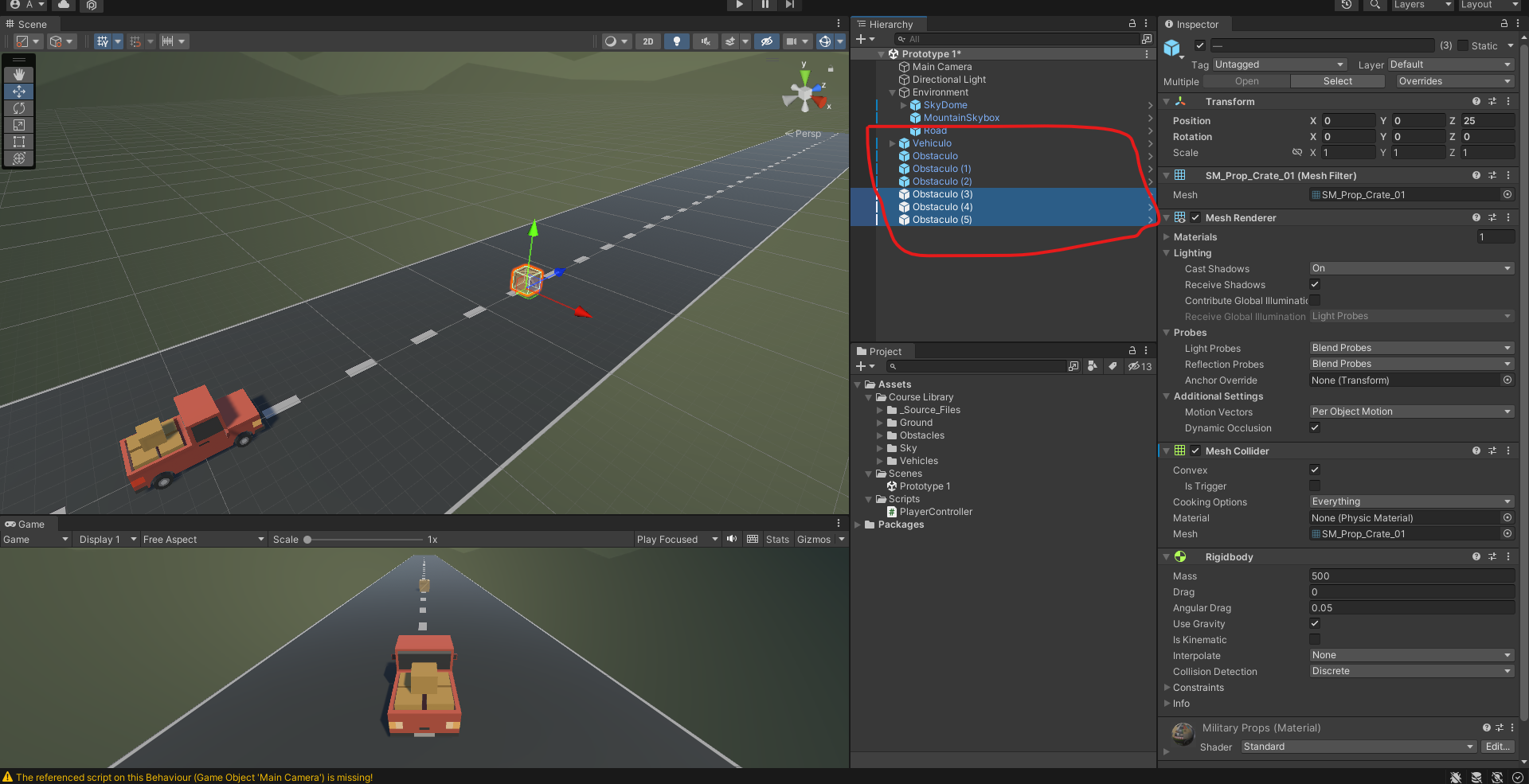
Task: Click the Game view Scale slider
Action: click(364, 540)
